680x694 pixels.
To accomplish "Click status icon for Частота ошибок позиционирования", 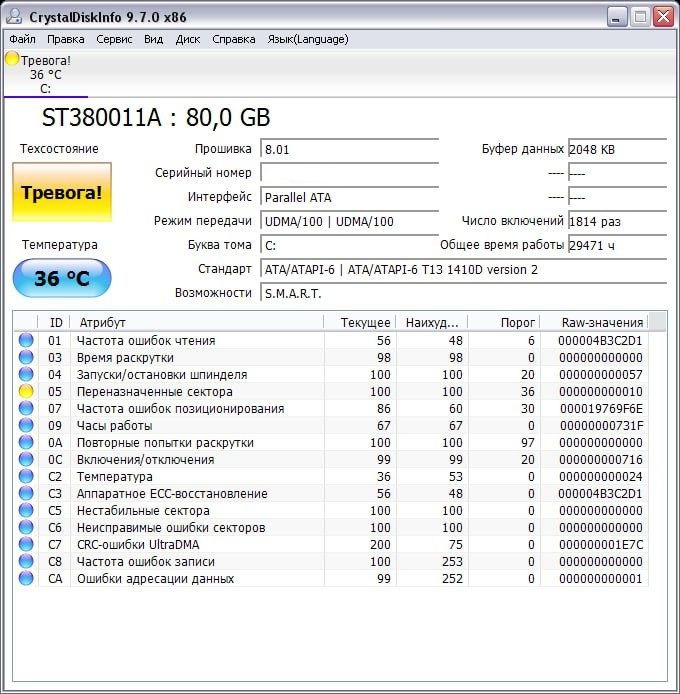I will click(26, 408).
